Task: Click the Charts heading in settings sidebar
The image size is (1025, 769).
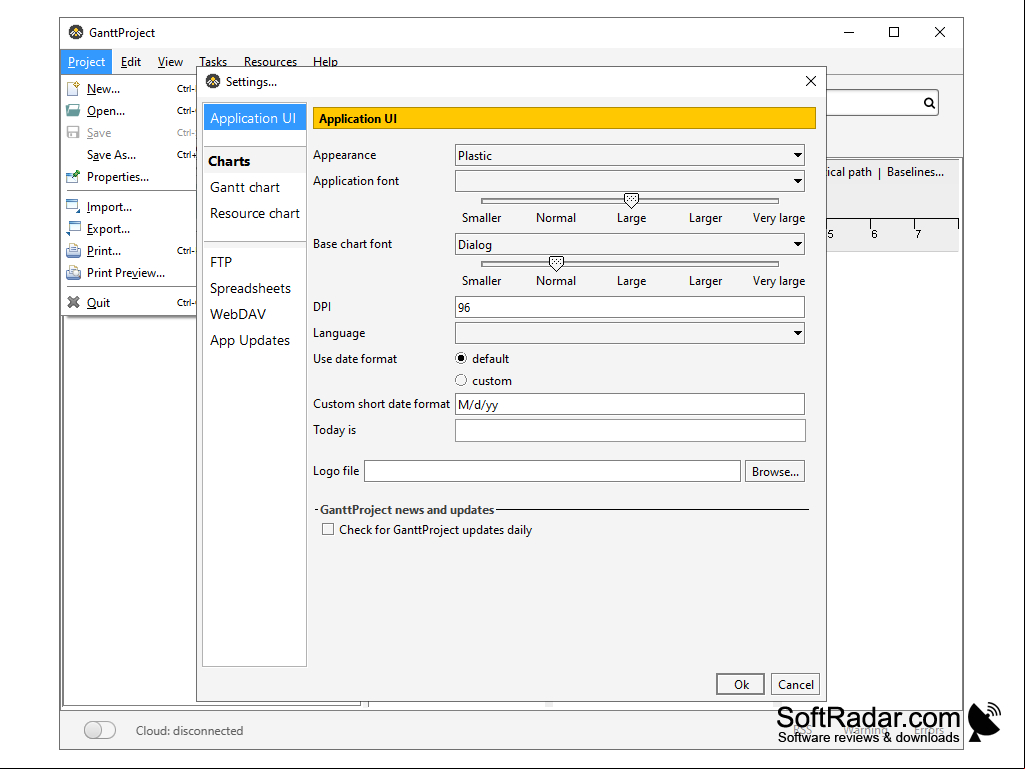Action: tap(229, 161)
